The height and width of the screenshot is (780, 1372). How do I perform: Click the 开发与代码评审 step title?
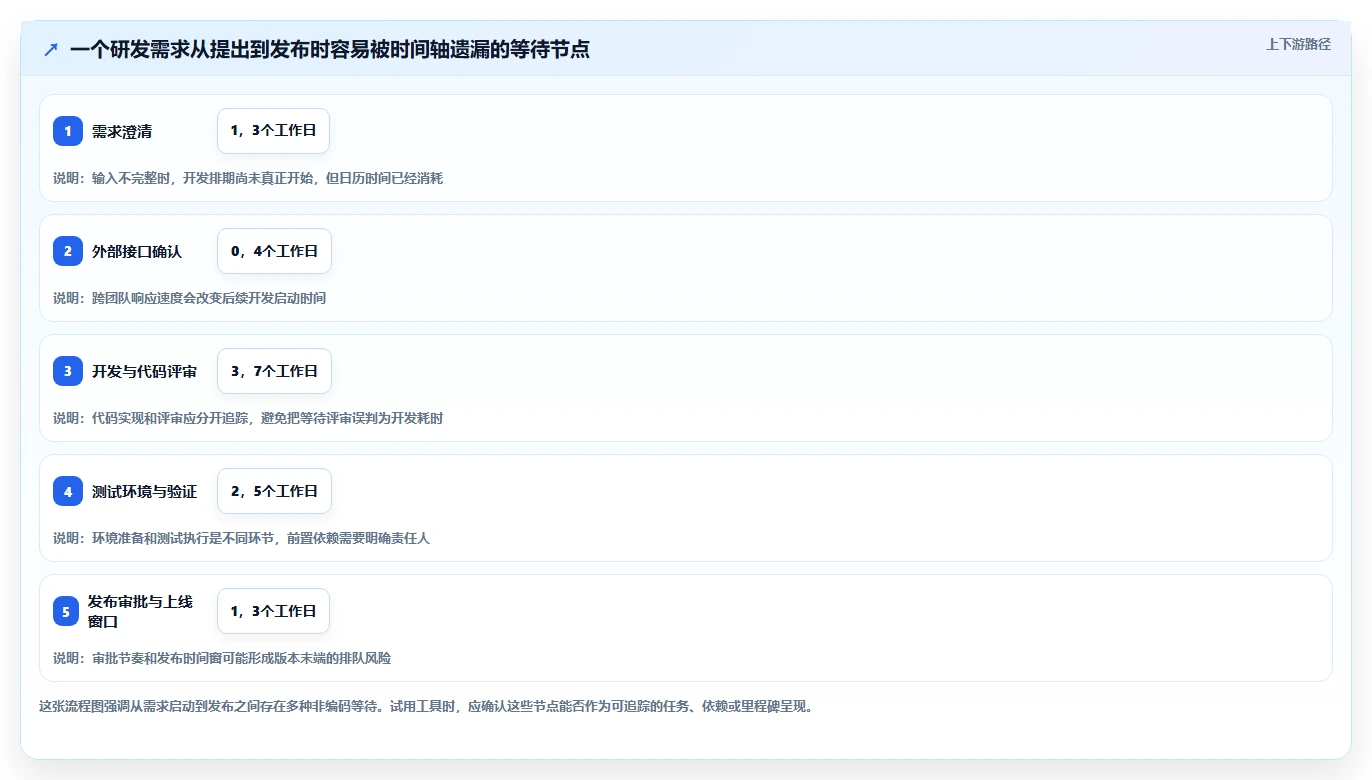[144, 371]
